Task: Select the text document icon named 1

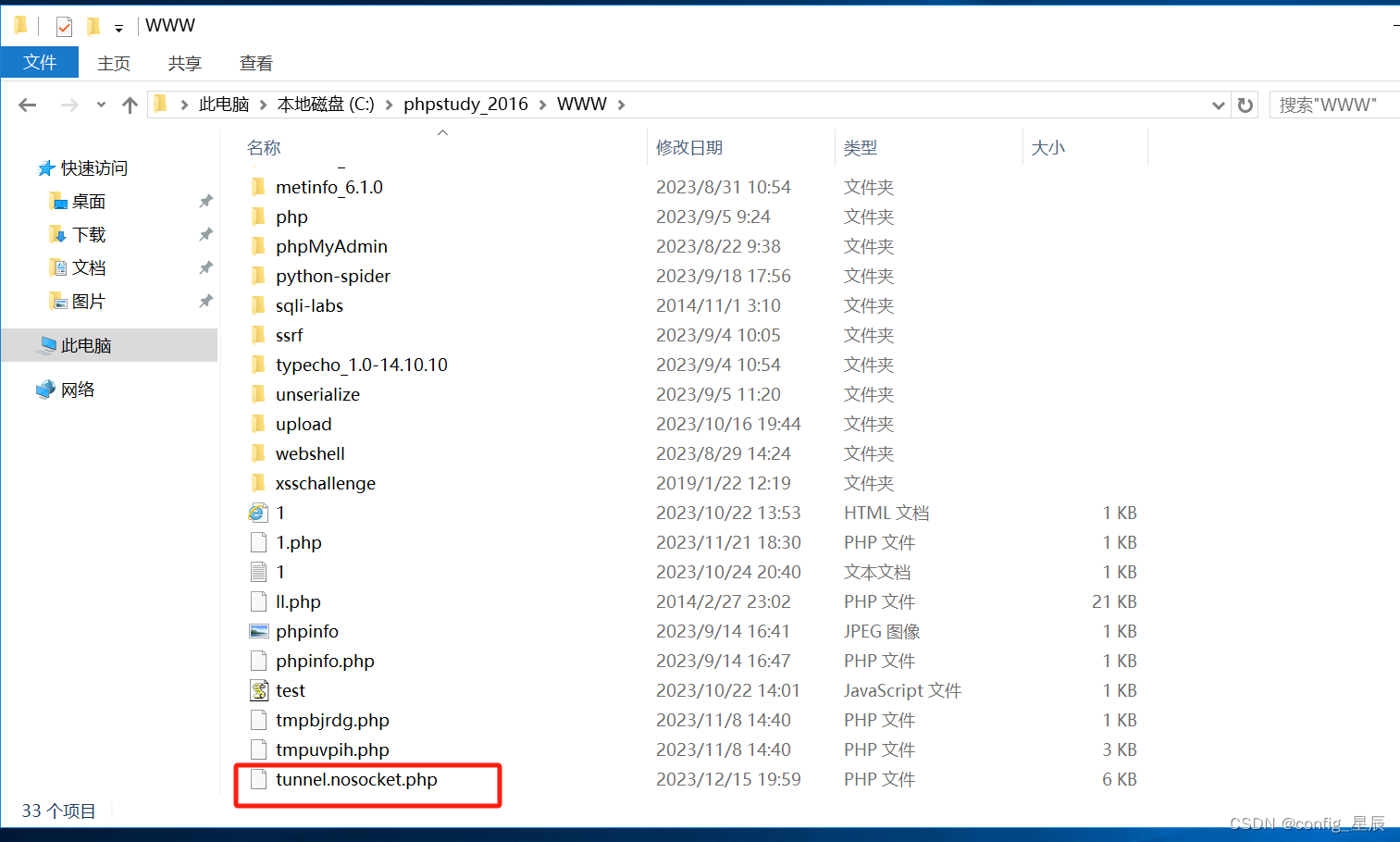Action: 259,572
